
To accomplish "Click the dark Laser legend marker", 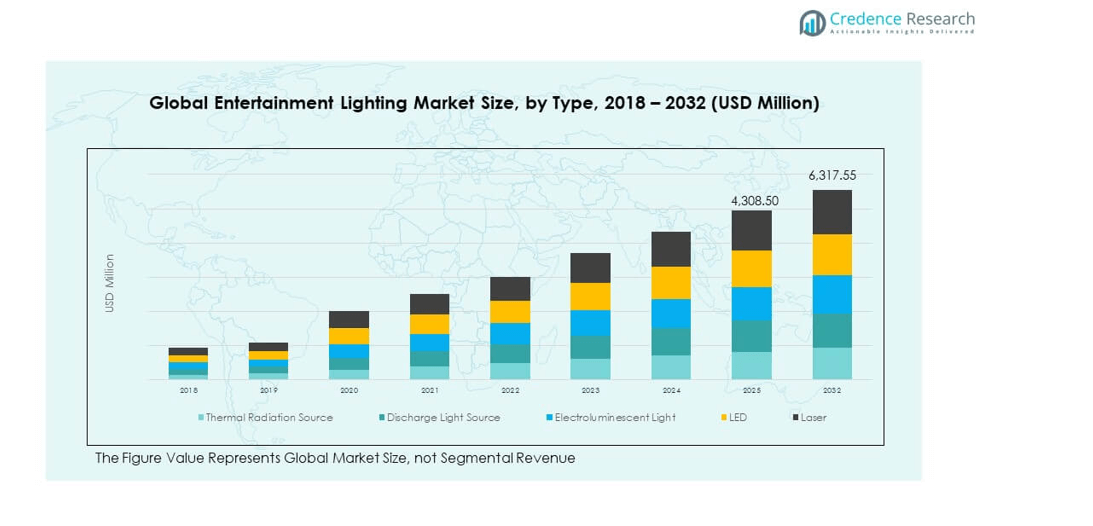I will click(795, 417).
